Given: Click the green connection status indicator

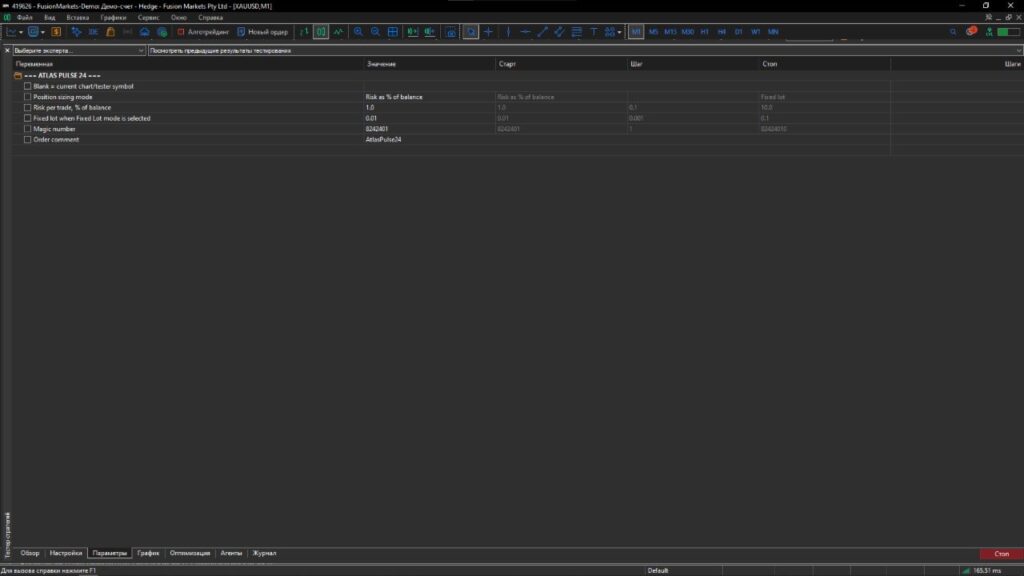Looking at the screenshot, I should click(x=1008, y=31).
